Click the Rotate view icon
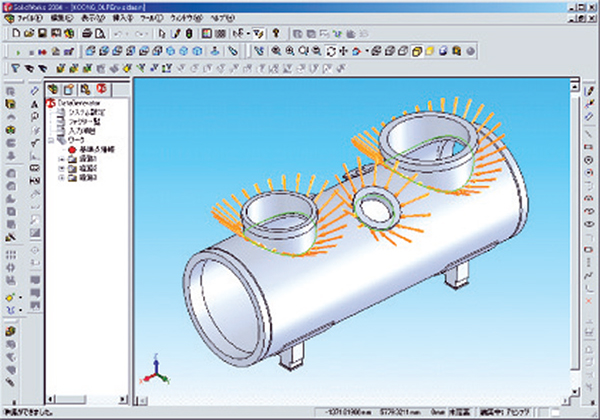 (332, 49)
